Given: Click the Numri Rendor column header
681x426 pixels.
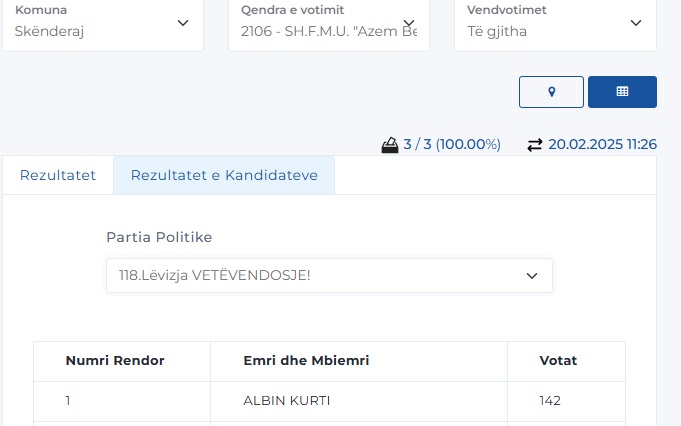Looking at the screenshot, I should [115, 361].
